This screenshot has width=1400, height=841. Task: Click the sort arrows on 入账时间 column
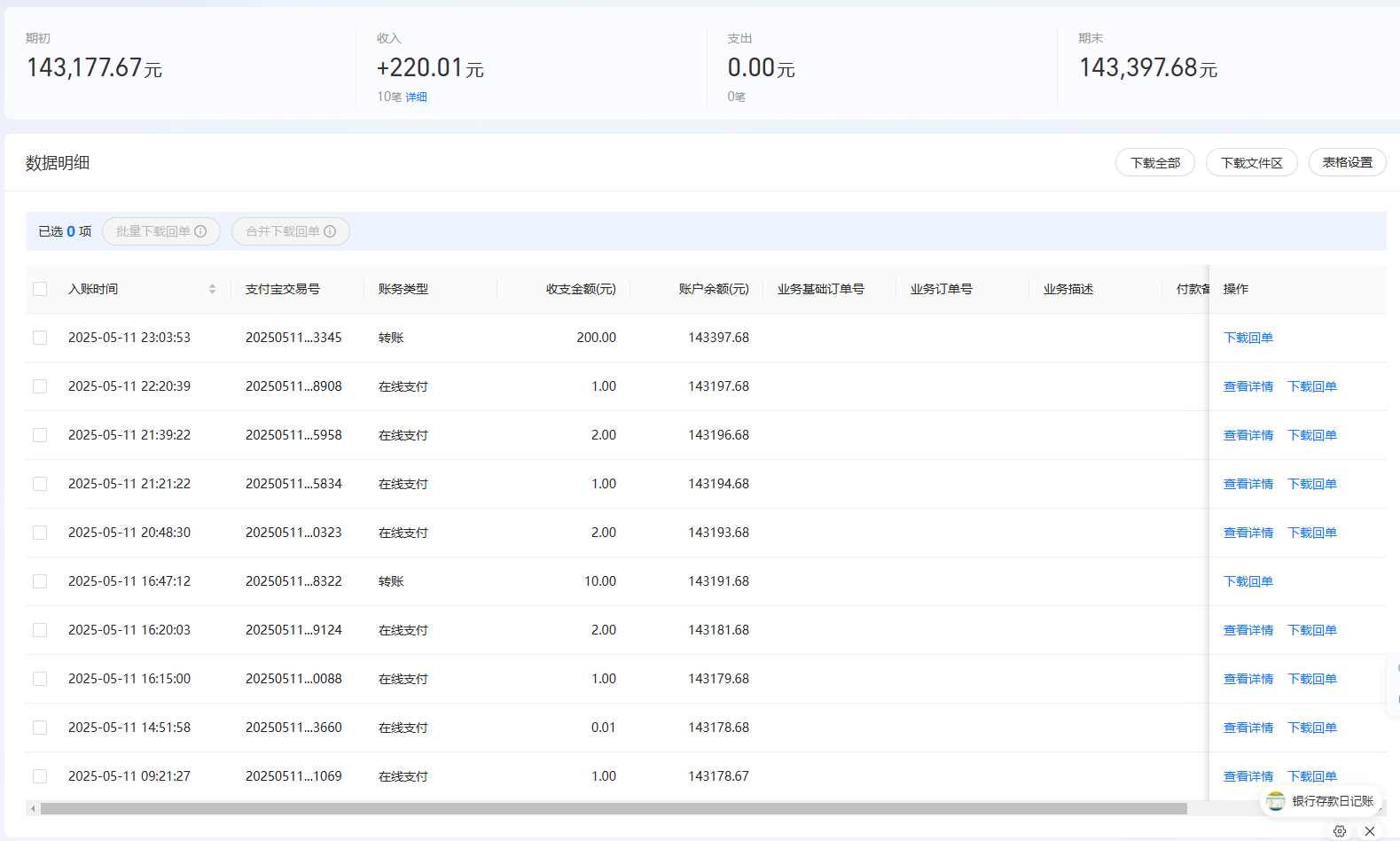[212, 289]
